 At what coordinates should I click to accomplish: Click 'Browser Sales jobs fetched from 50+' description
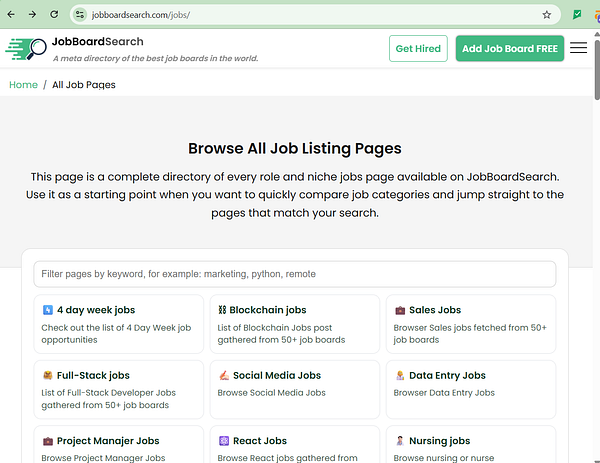pos(470,328)
